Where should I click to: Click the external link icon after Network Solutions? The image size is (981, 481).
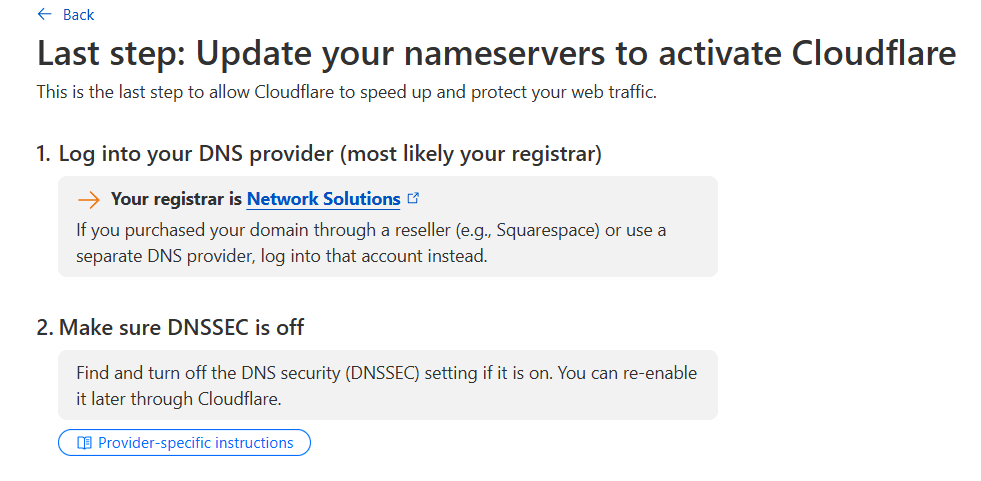coord(413,198)
